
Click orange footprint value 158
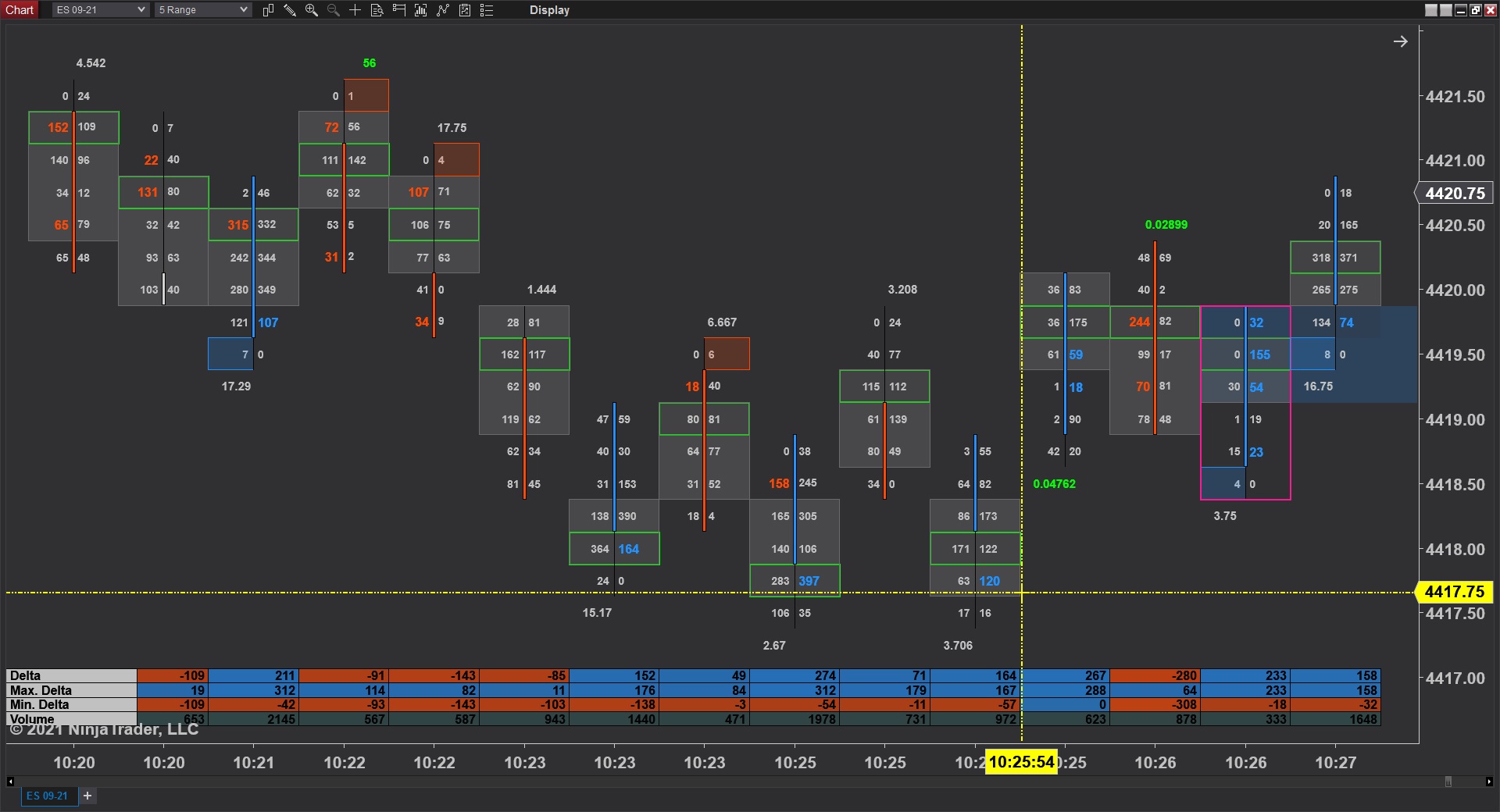tap(779, 483)
